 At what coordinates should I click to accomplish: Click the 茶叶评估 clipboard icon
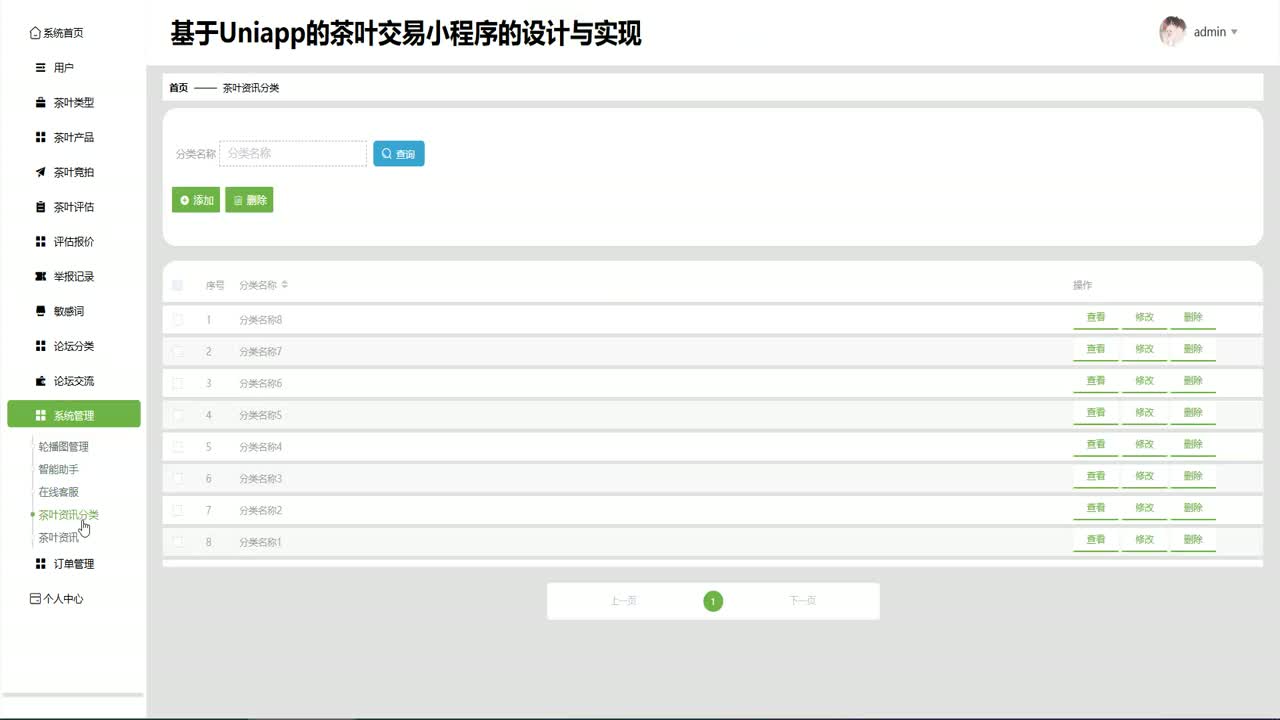[41, 207]
